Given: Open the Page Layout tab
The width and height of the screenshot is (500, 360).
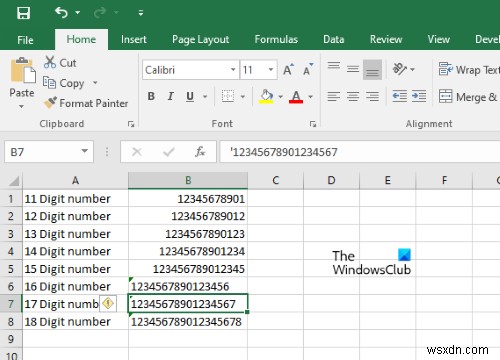Looking at the screenshot, I should click(201, 40).
